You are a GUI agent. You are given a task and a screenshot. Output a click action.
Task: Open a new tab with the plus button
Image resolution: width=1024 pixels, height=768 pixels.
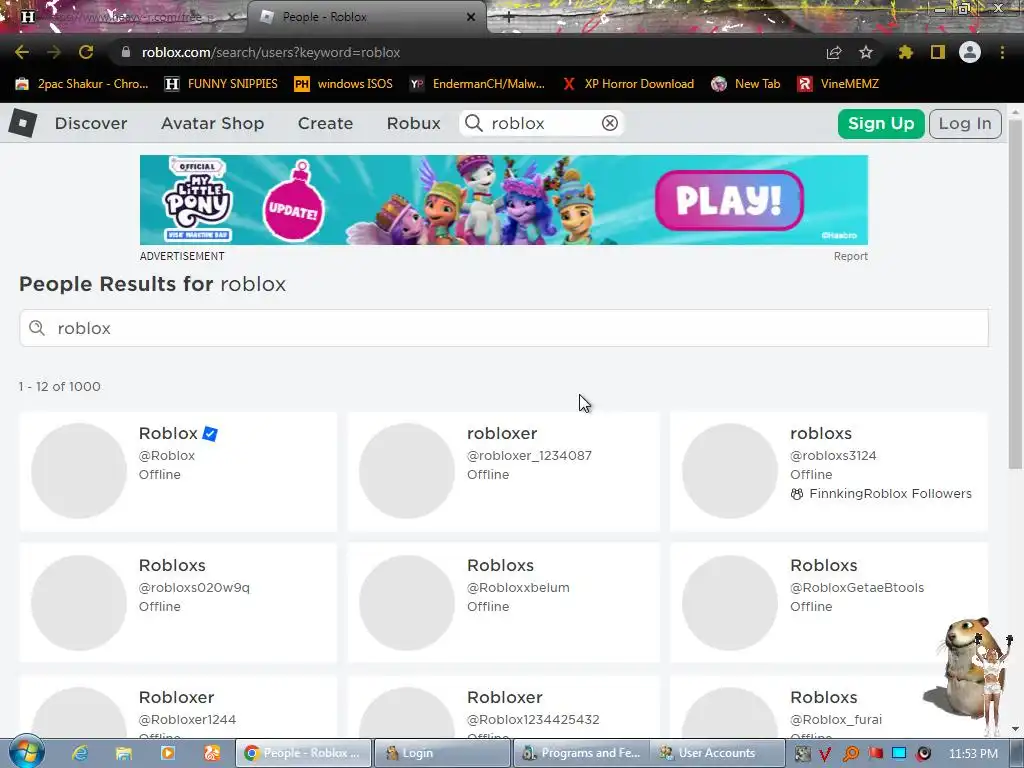(x=509, y=17)
